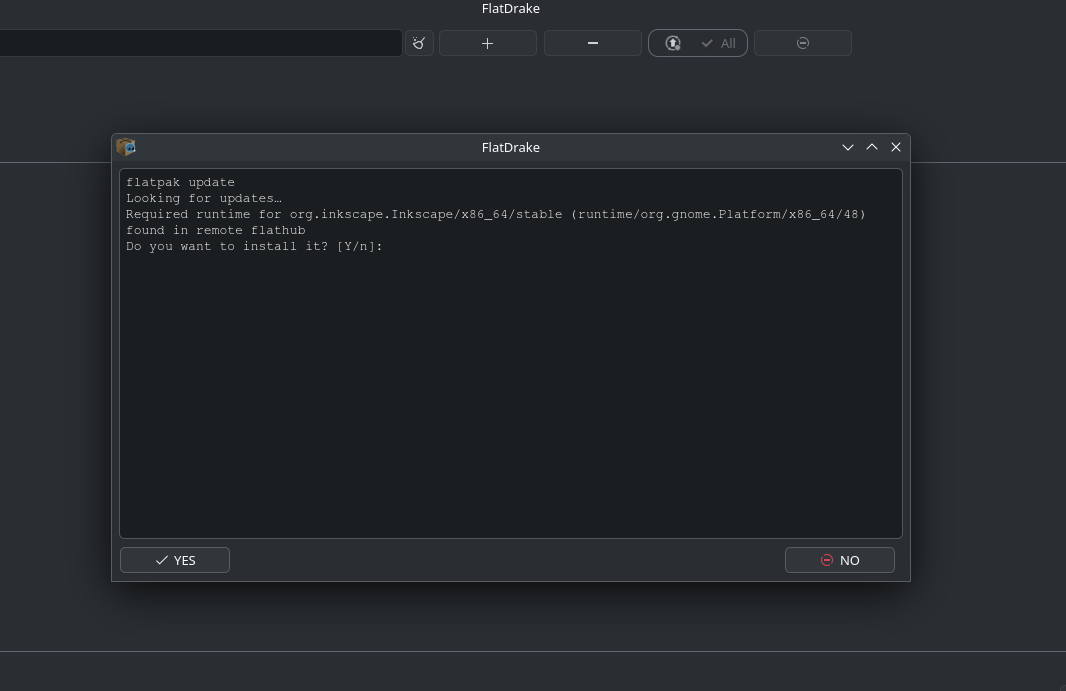Click the main window FlatDrake title
Image resolution: width=1066 pixels, height=691 pixels.
[511, 9]
